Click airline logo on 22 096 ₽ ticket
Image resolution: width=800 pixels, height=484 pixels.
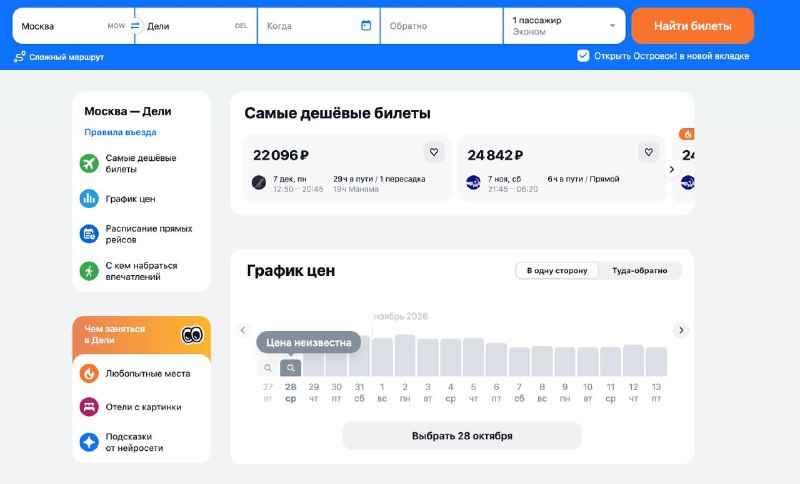pos(259,183)
